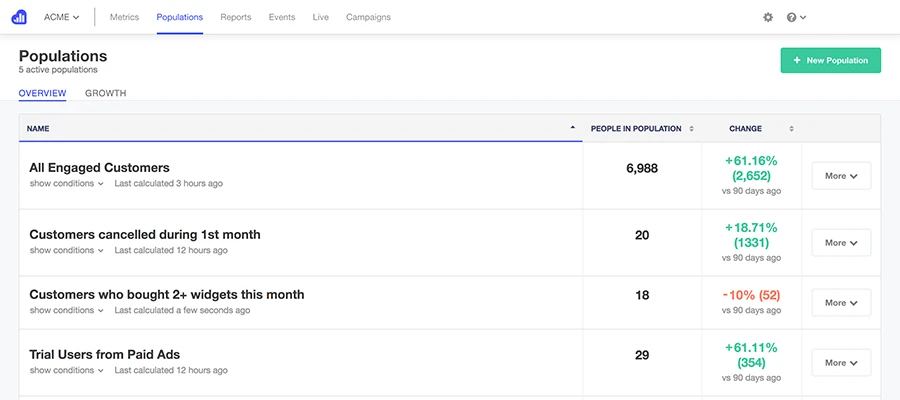Click the 6,988 population count

click(x=642, y=168)
